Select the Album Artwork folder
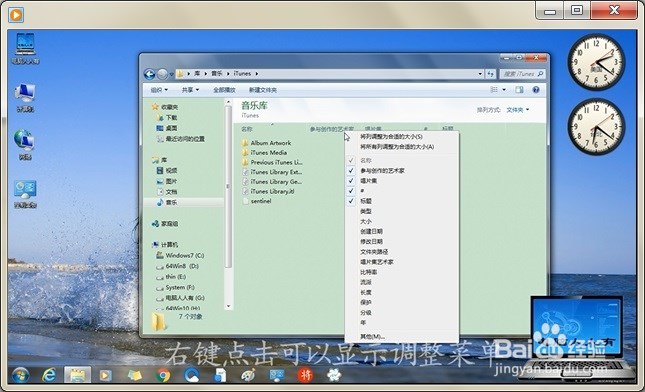This screenshot has height=392, width=645. tap(267, 143)
